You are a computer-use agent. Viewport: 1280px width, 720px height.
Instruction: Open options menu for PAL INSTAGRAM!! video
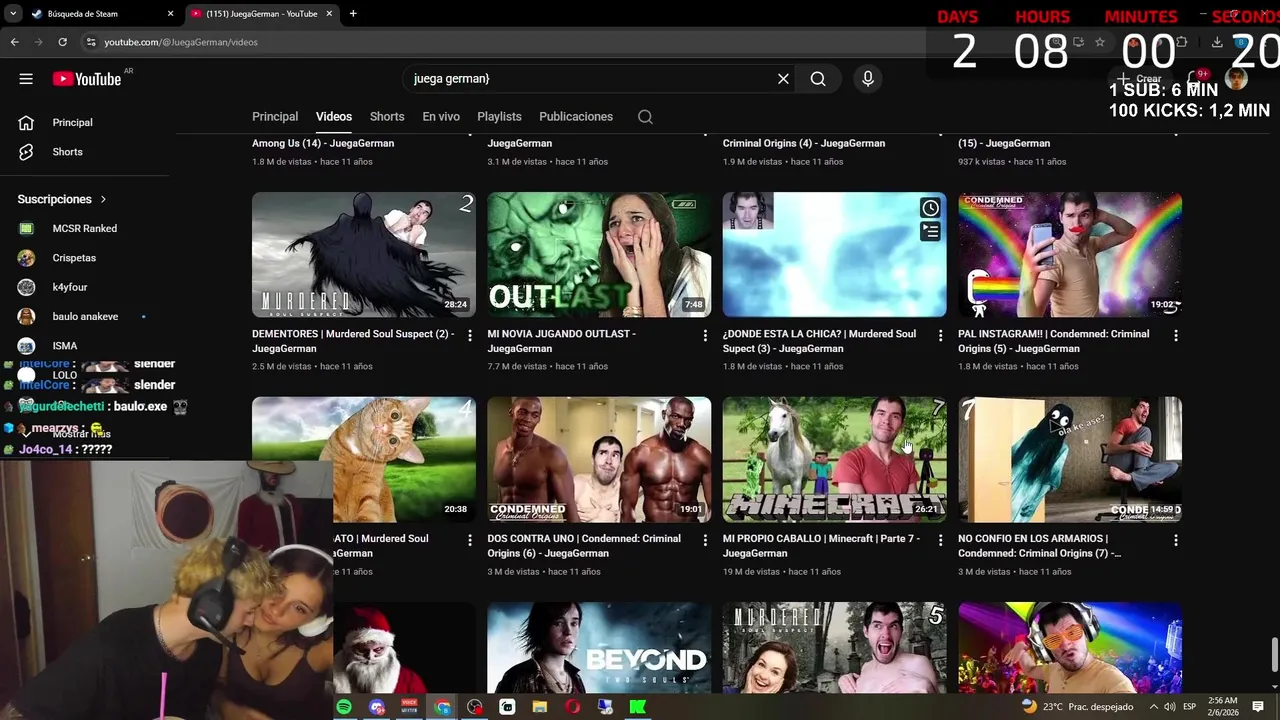point(1176,336)
